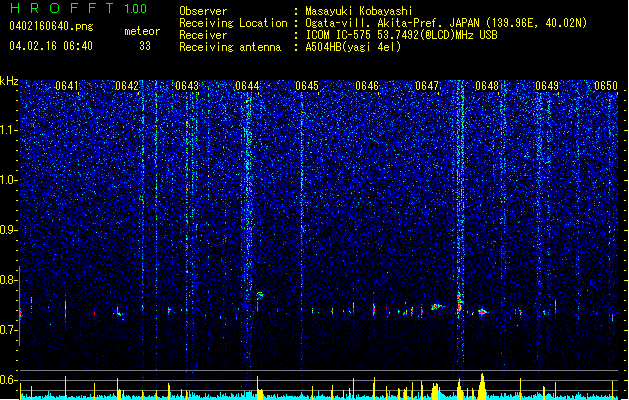Click the 'Receiver' field label
The height and width of the screenshot is (400, 629).
(203, 35)
